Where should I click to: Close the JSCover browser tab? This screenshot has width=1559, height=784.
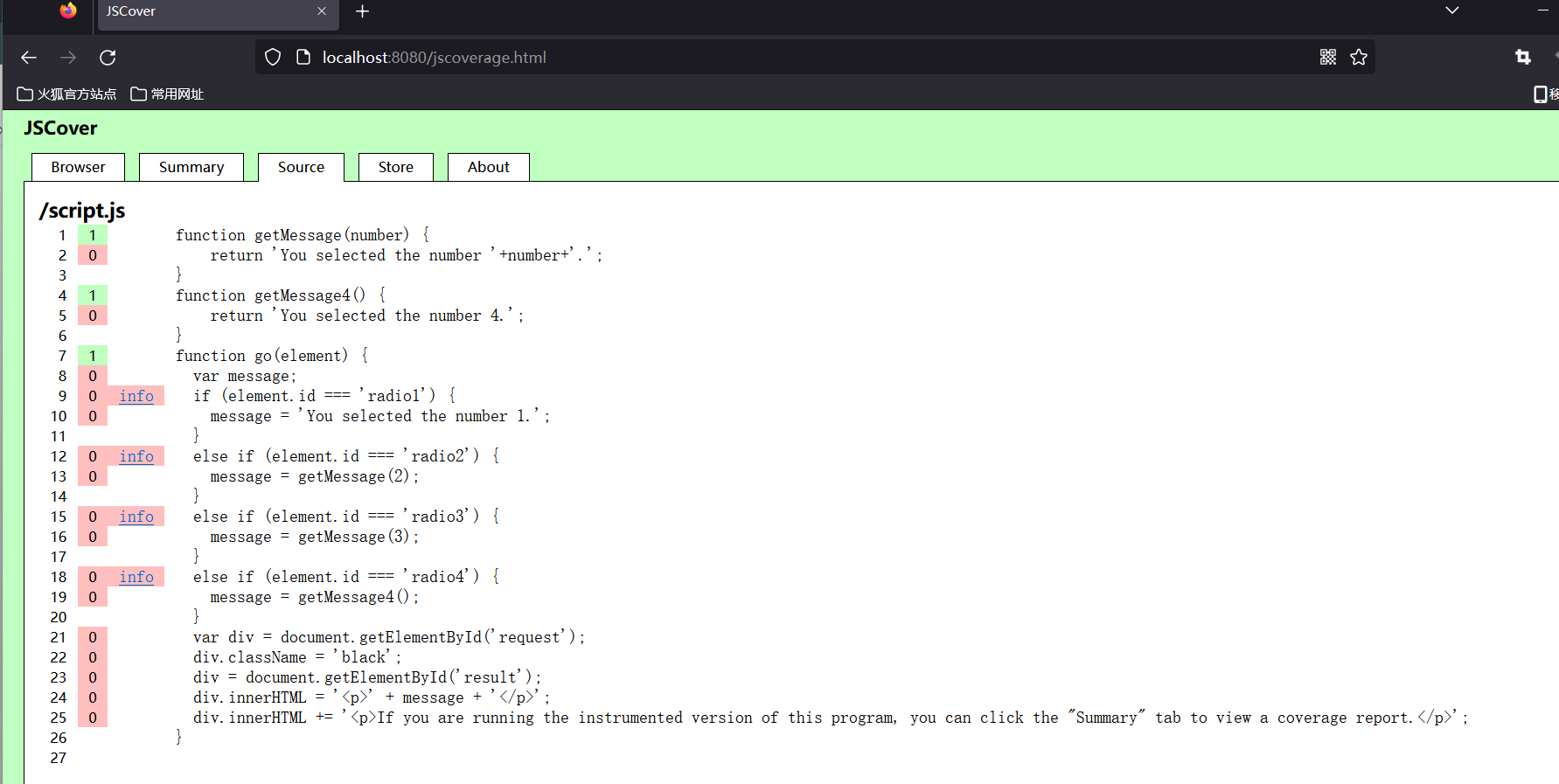(x=322, y=11)
